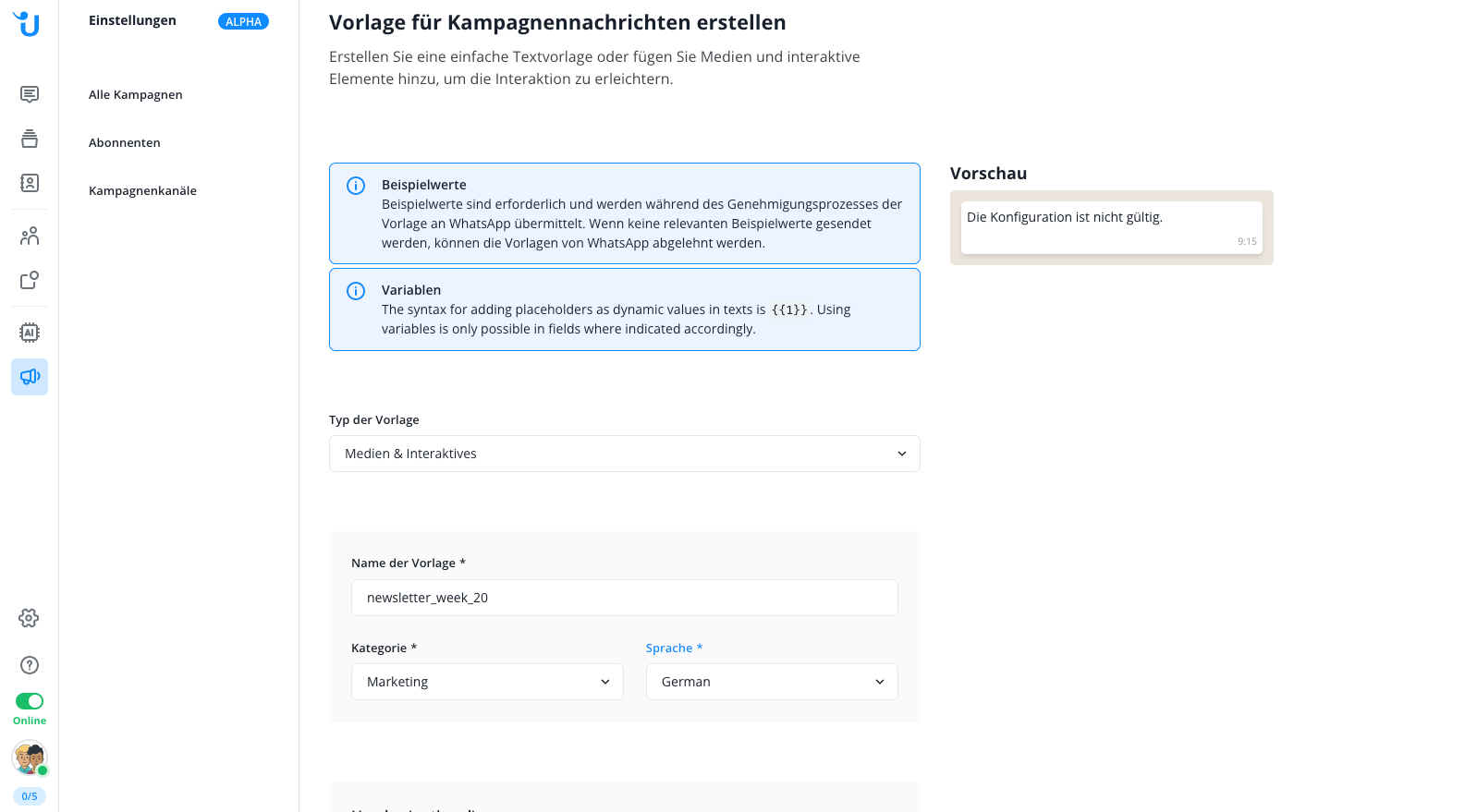Open the Kategorie dropdown showing Marketing
This screenshot has width=1465, height=812.
click(x=487, y=682)
